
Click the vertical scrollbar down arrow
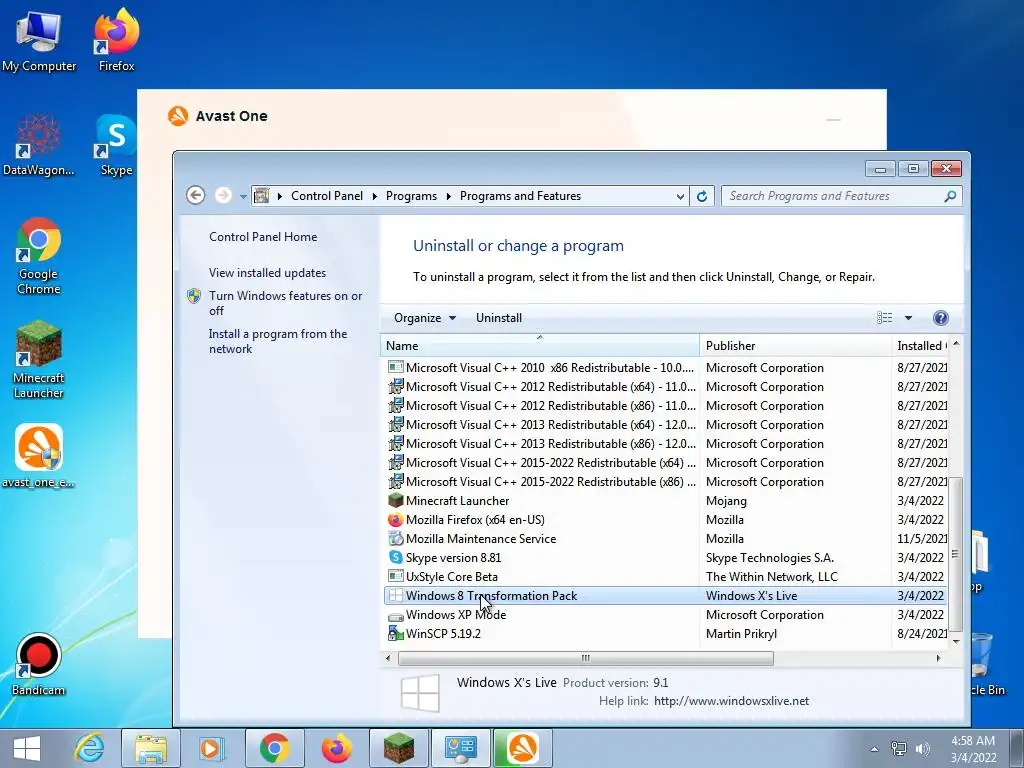pos(956,641)
